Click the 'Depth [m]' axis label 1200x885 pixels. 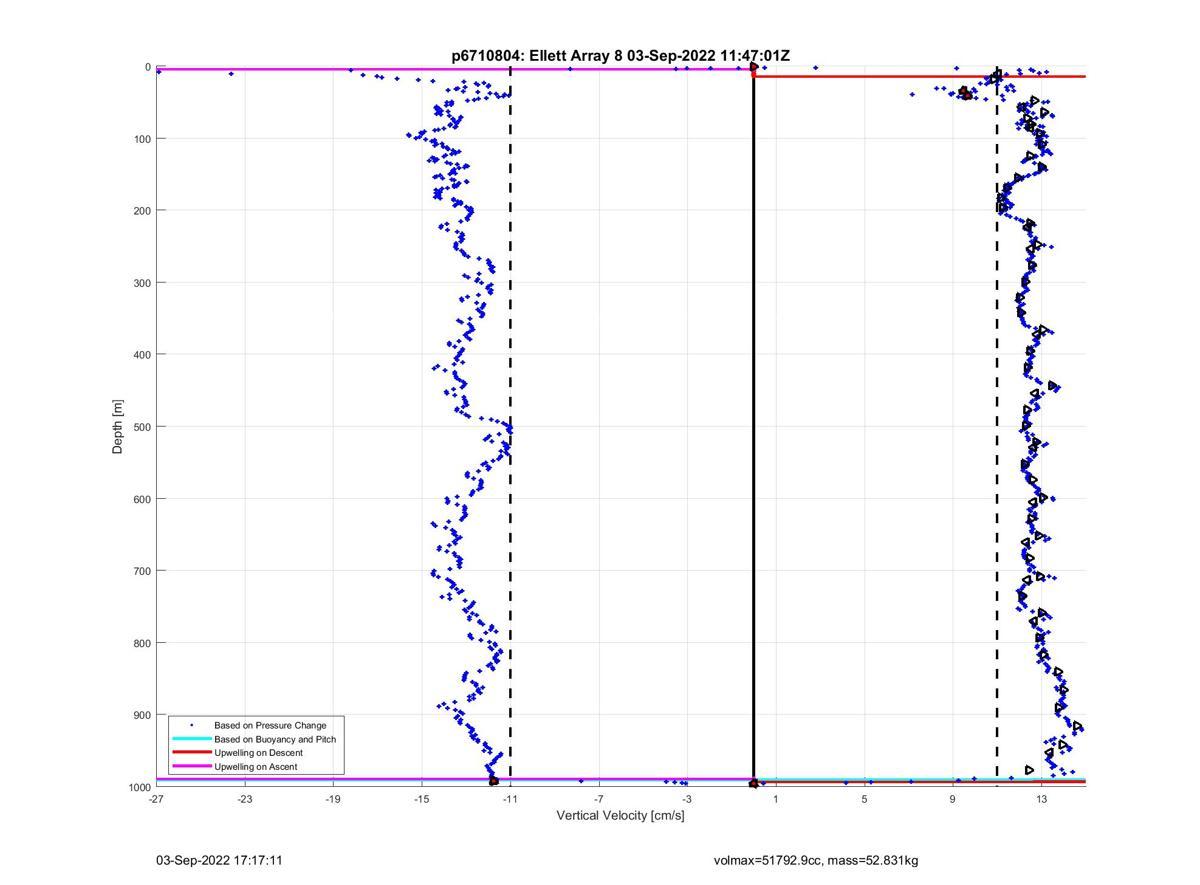[118, 427]
